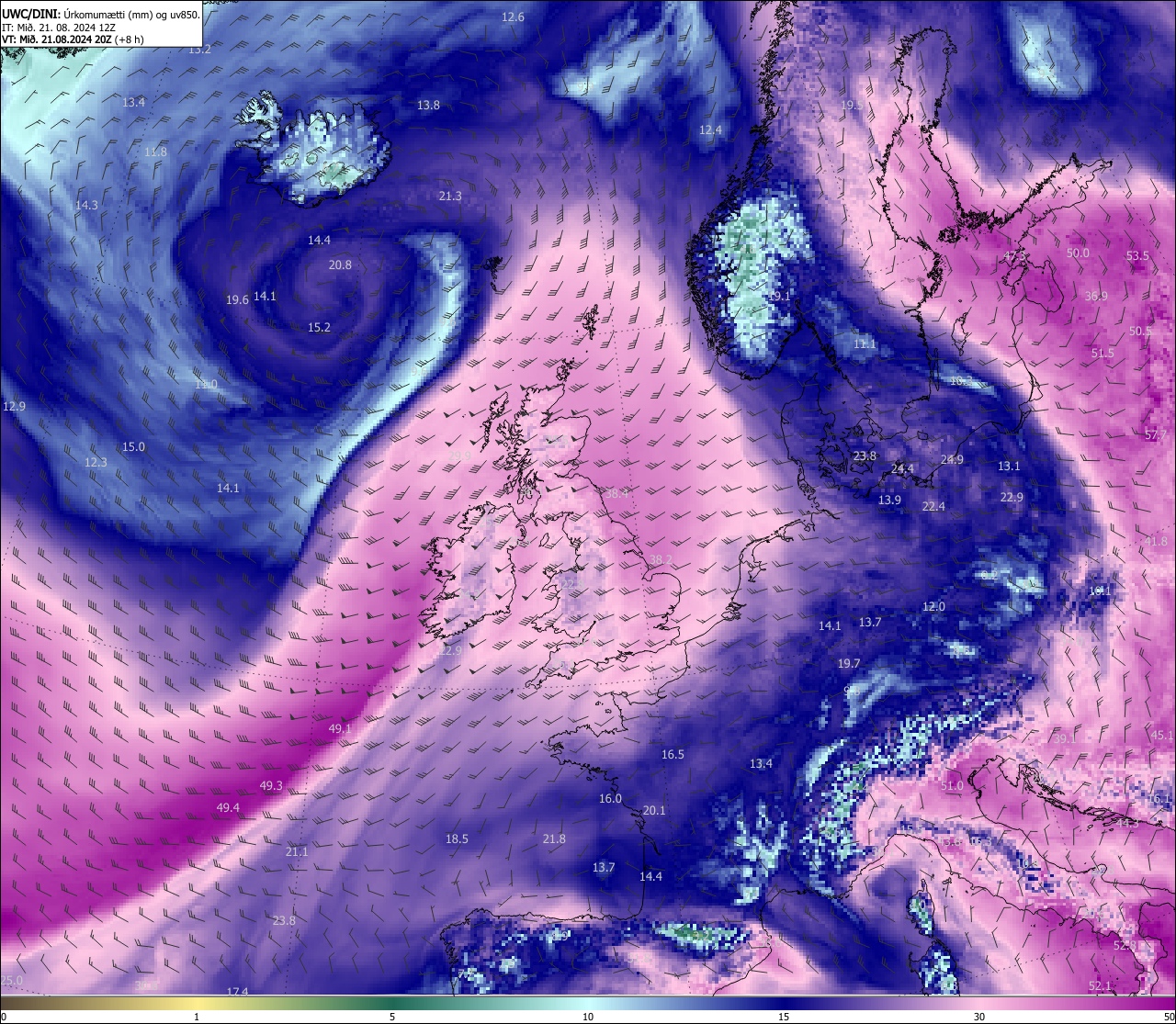
Task: Pick the yellow segment of the colorbar
Action: (x=197, y=1003)
